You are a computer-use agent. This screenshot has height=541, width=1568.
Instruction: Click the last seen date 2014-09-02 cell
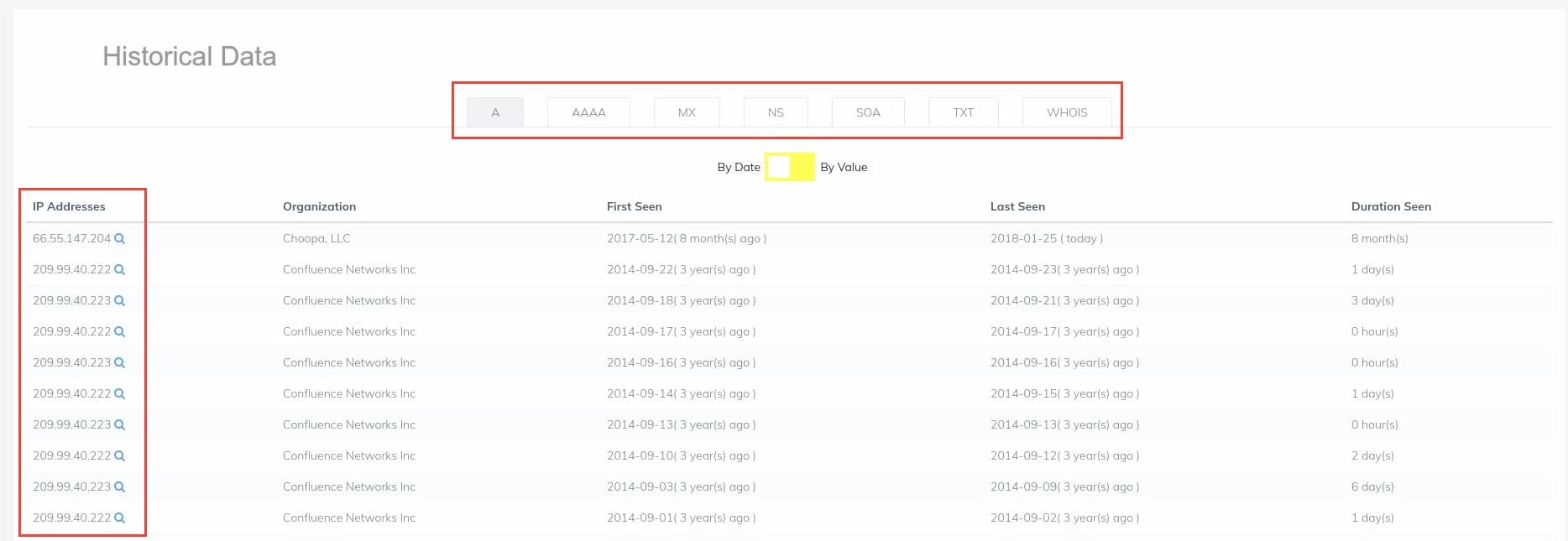(1064, 518)
